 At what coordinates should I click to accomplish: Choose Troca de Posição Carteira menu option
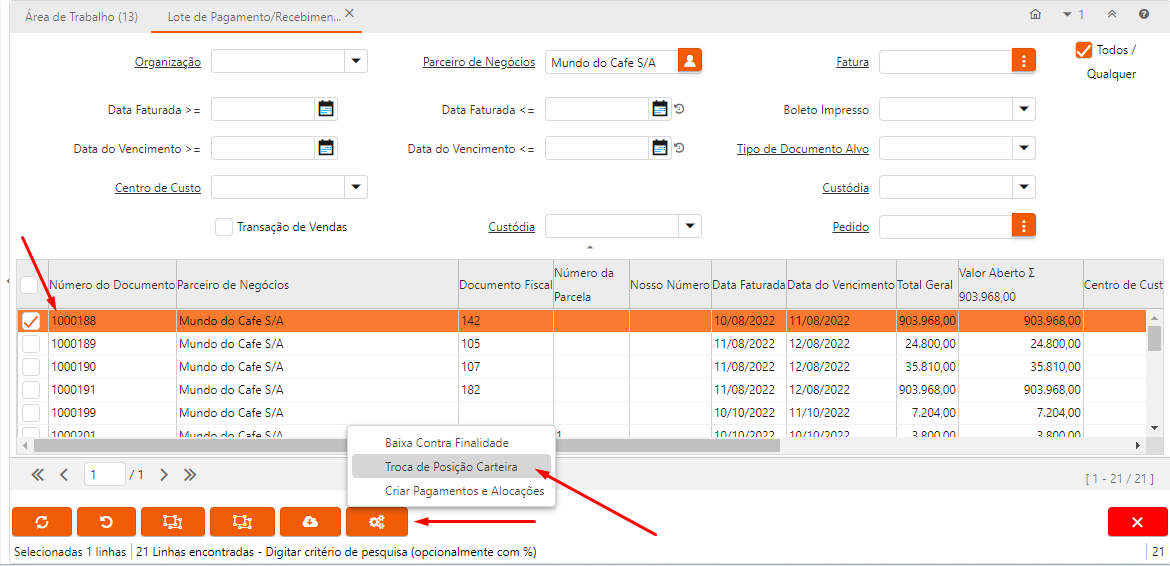coord(450,467)
